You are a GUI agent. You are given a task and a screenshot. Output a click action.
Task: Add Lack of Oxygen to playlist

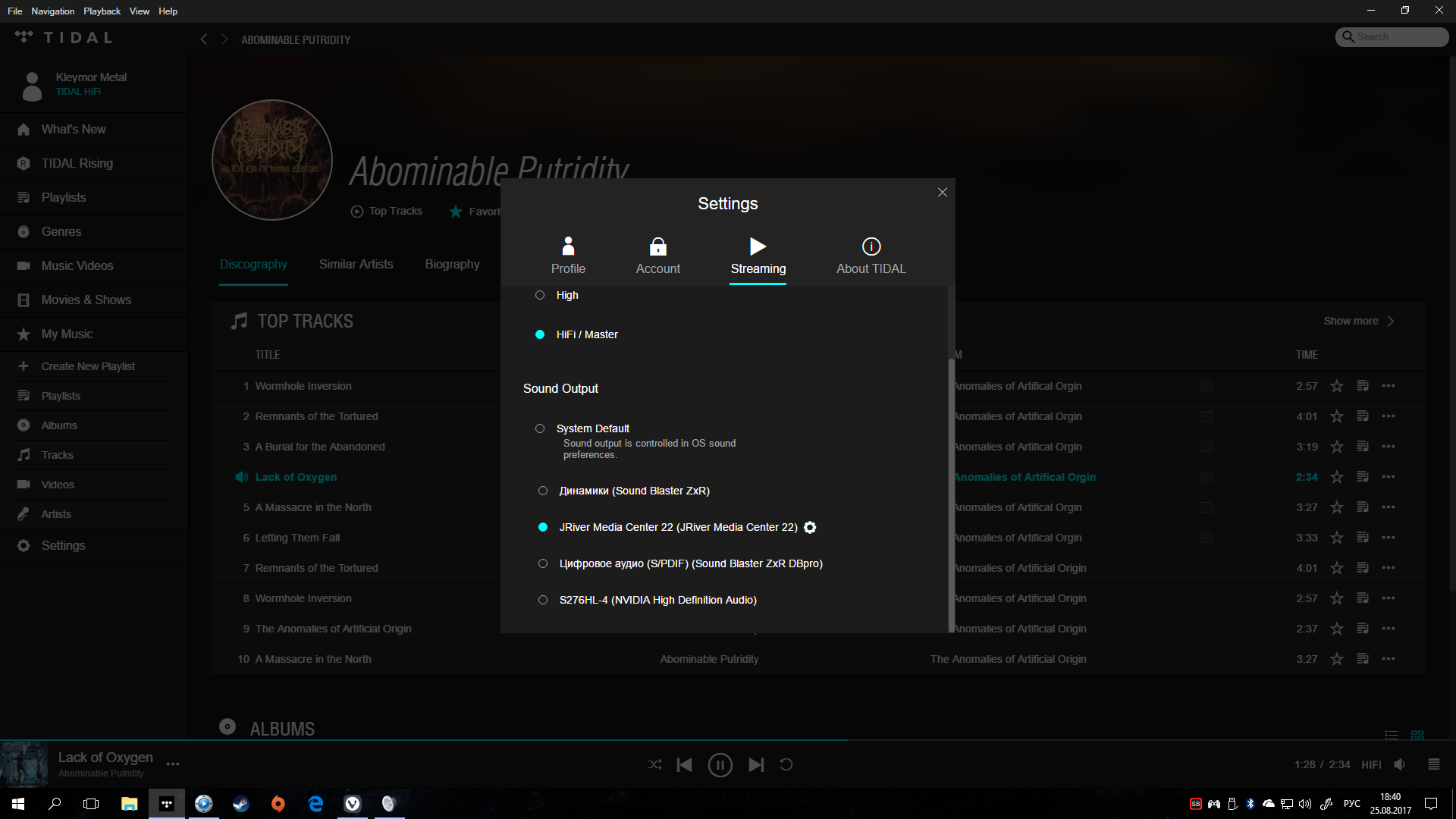click(x=1363, y=477)
